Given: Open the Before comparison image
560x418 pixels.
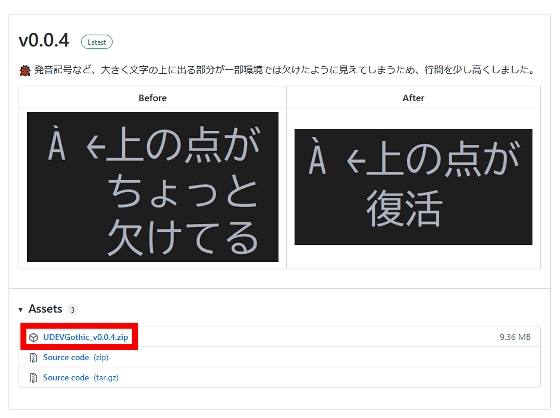Looking at the screenshot, I should [153, 187].
